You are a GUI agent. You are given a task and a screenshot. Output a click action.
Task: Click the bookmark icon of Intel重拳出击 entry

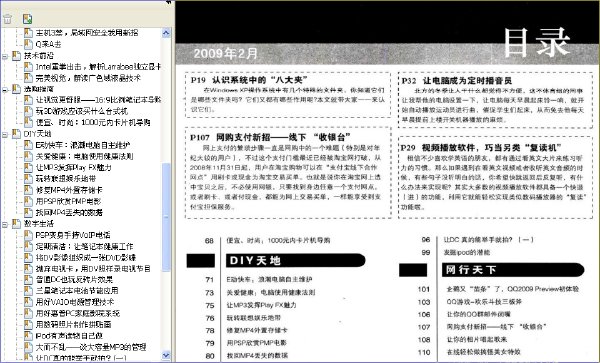[x=28, y=67]
